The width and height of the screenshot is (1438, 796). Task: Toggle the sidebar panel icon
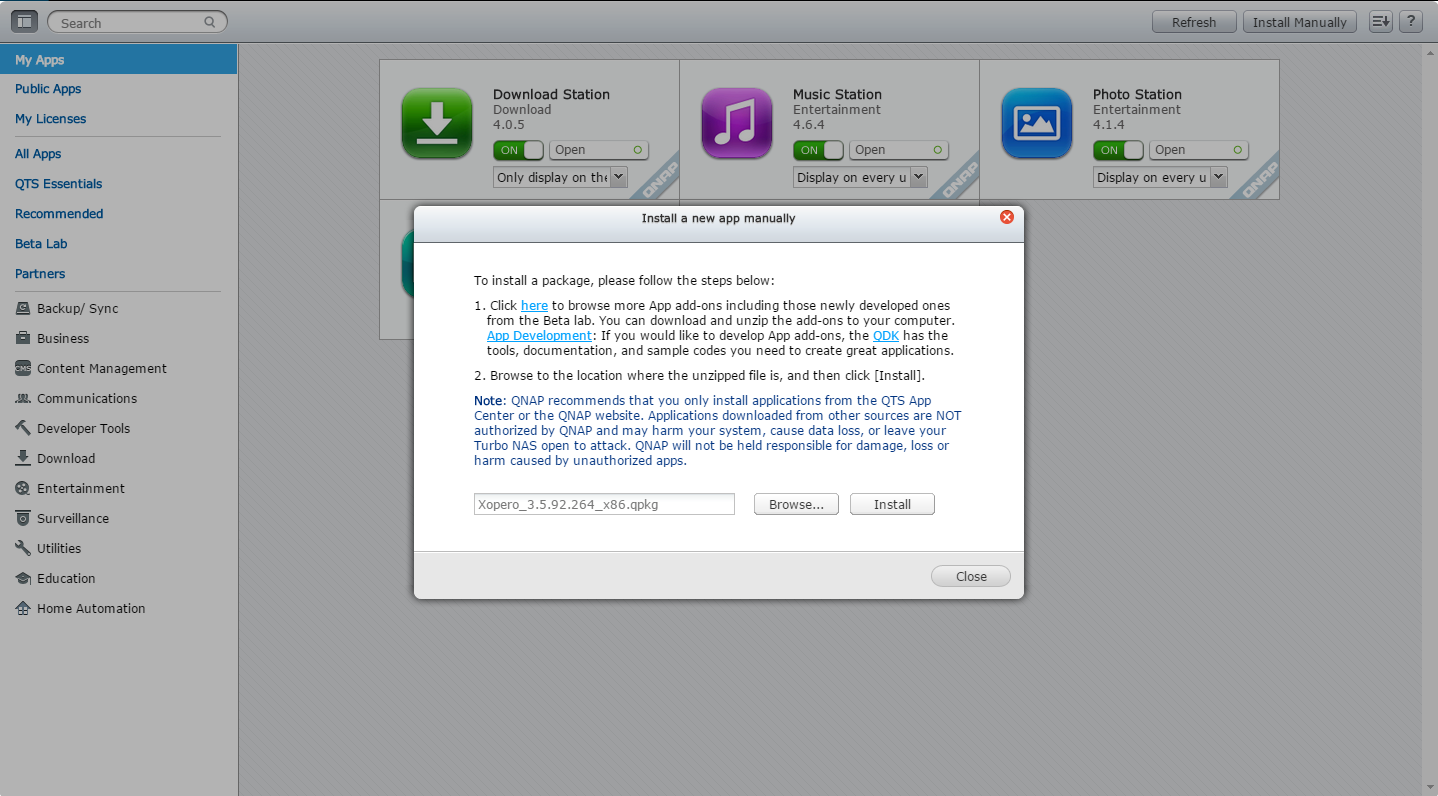pos(25,21)
